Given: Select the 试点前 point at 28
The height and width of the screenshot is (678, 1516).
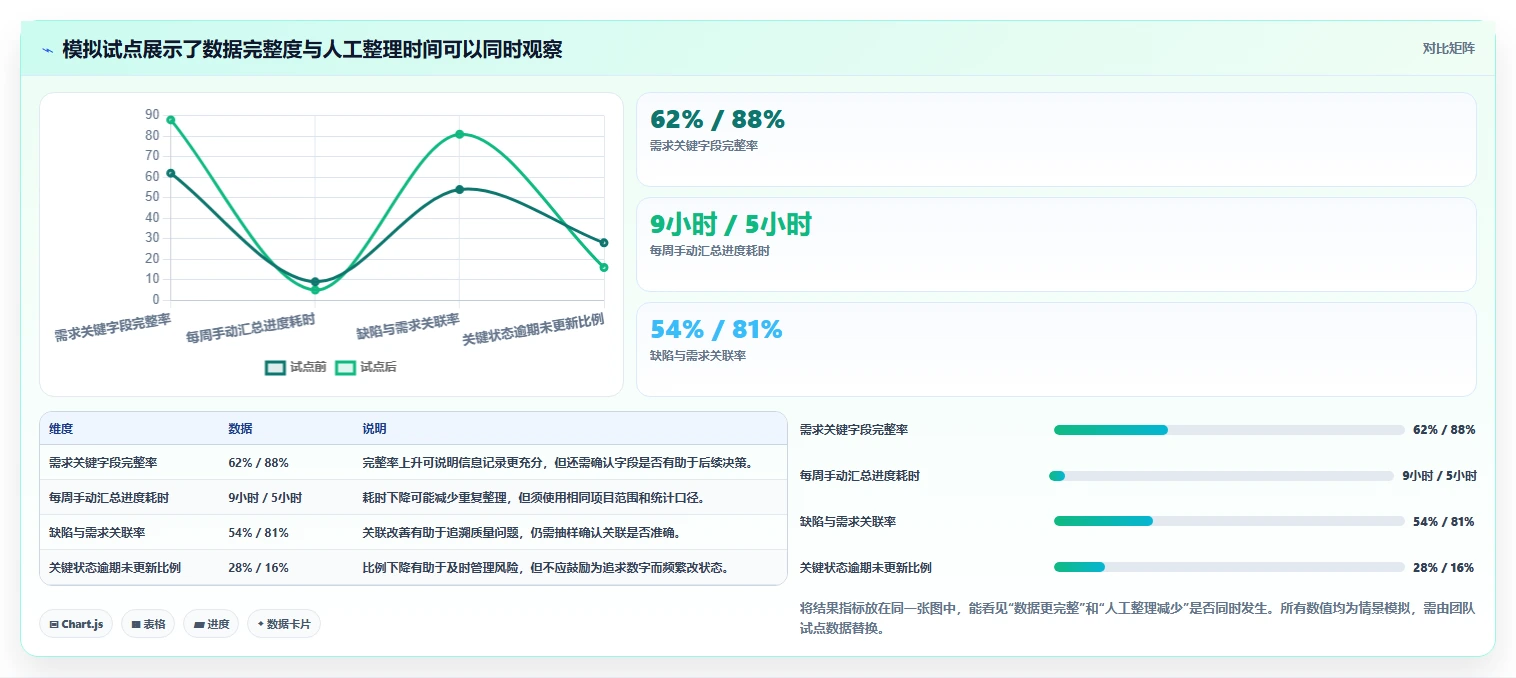Looking at the screenshot, I should [x=604, y=243].
